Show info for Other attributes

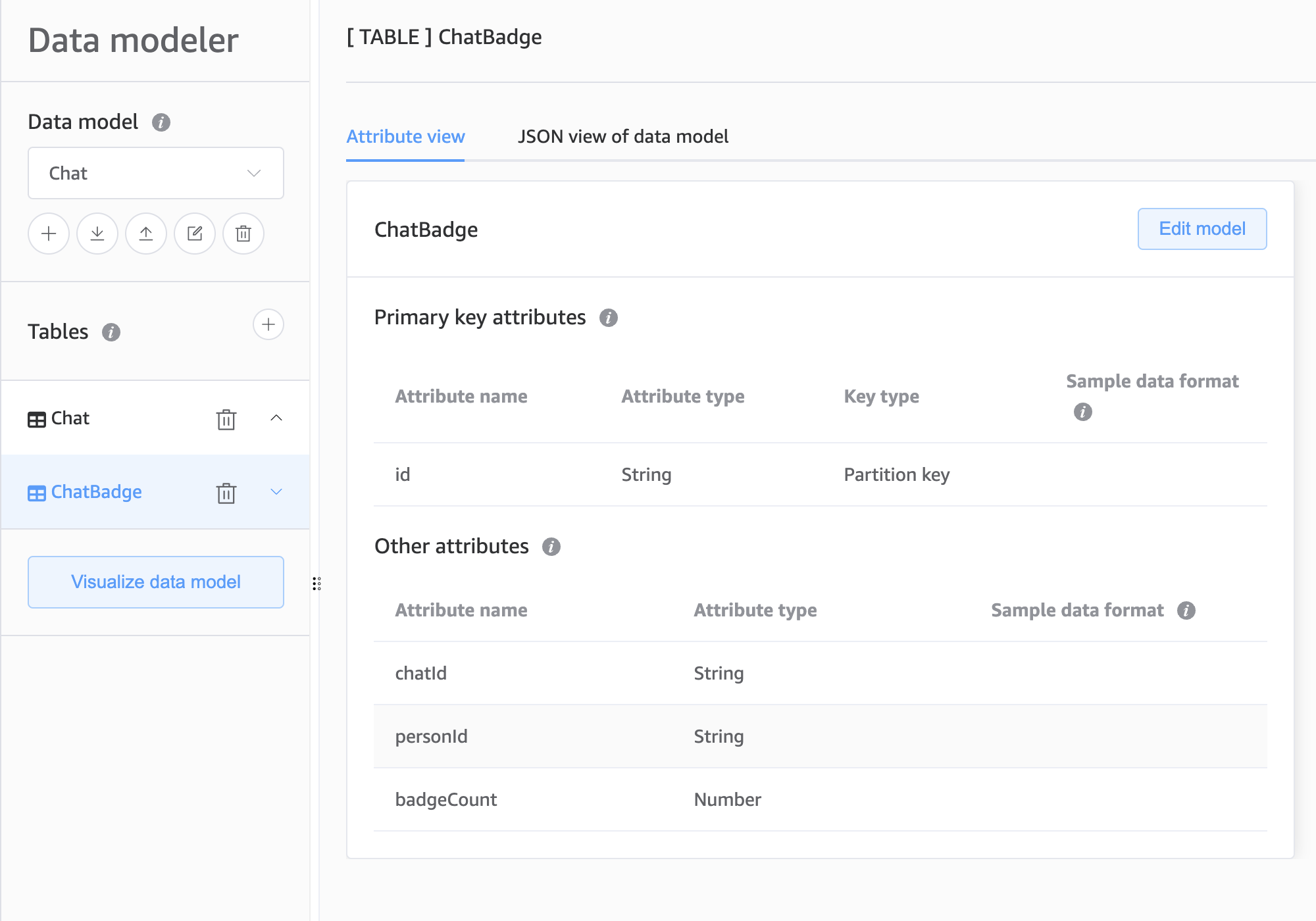point(551,547)
